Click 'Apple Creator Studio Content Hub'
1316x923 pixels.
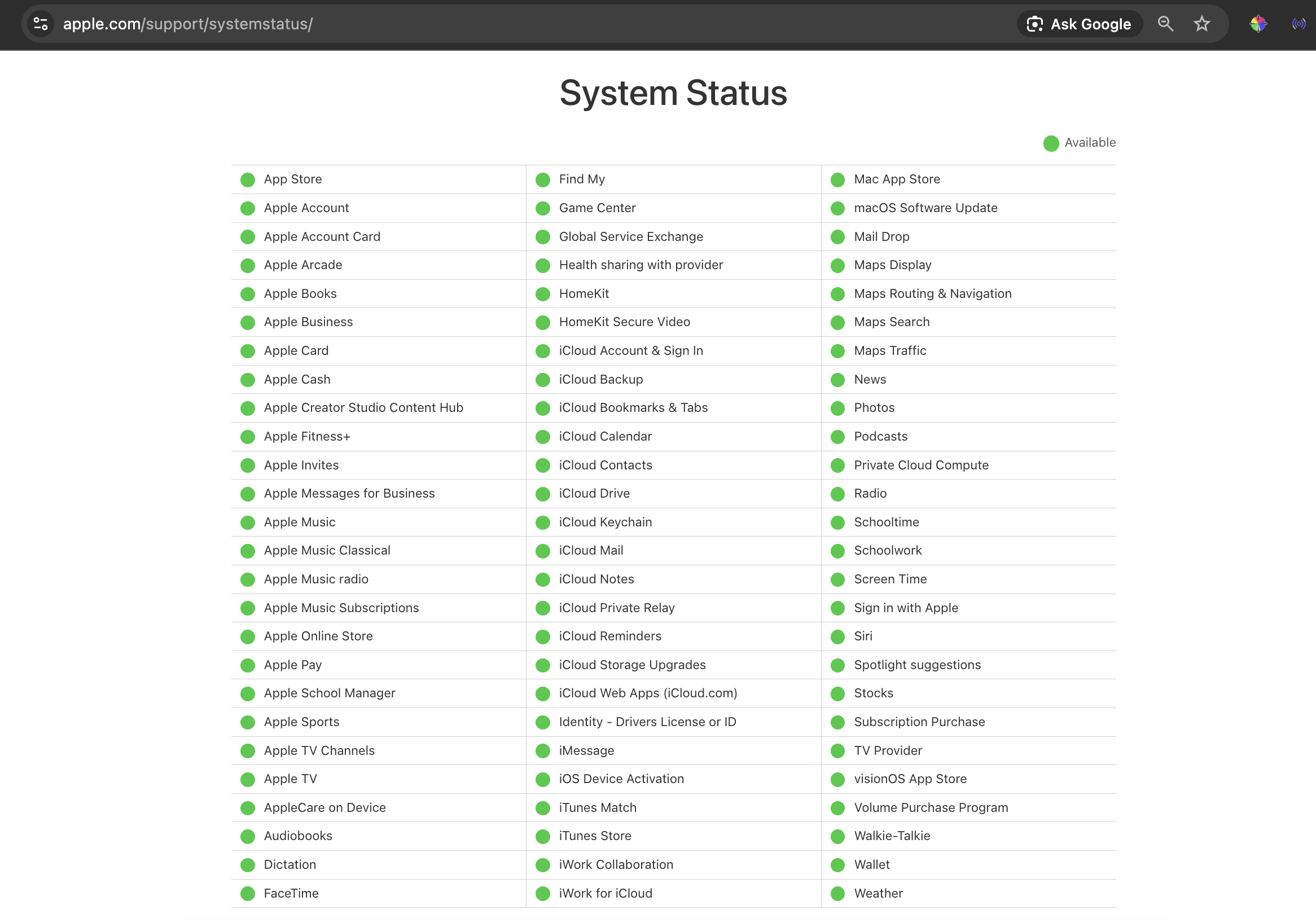[x=364, y=408]
